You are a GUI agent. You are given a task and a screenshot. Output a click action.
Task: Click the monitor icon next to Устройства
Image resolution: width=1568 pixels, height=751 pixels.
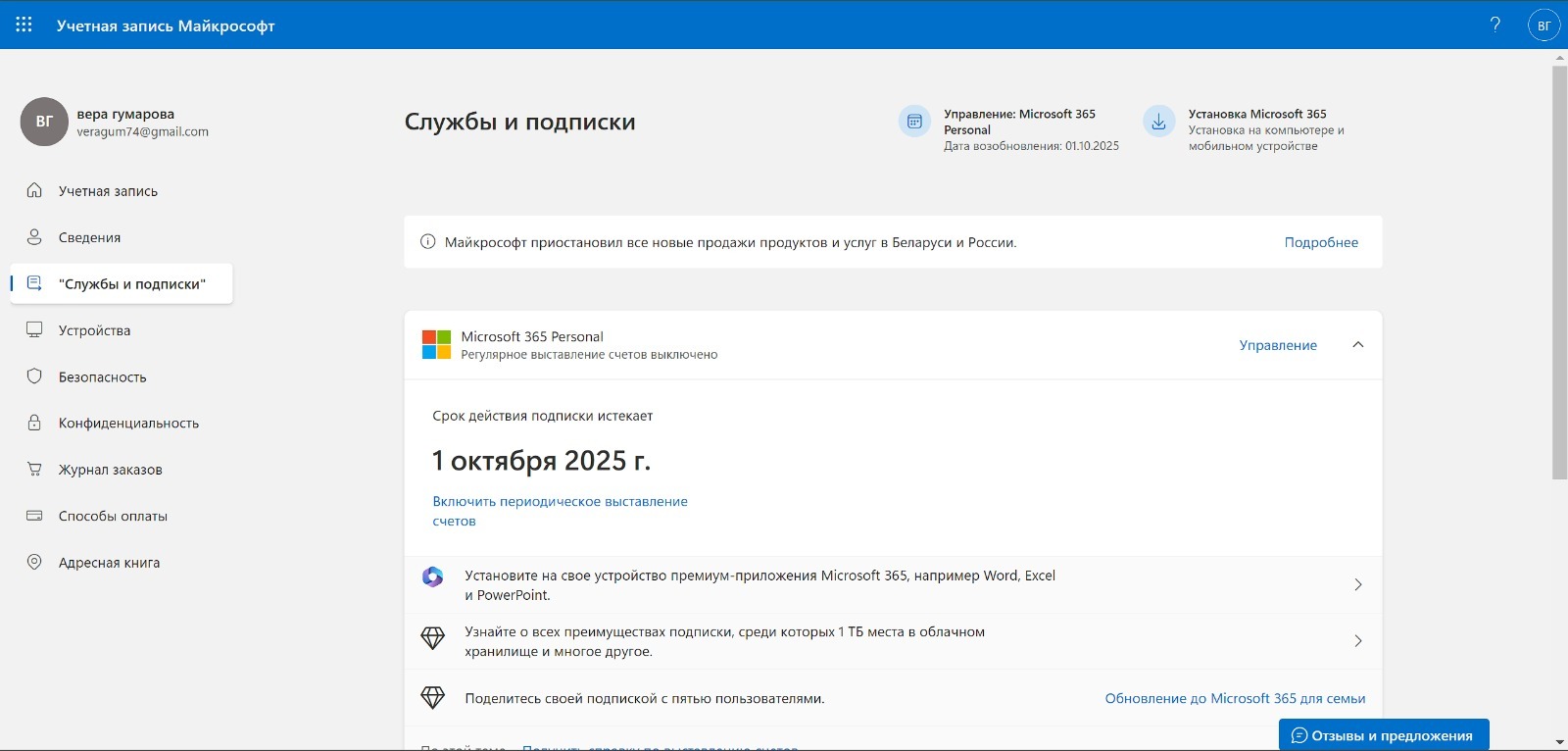click(x=34, y=329)
